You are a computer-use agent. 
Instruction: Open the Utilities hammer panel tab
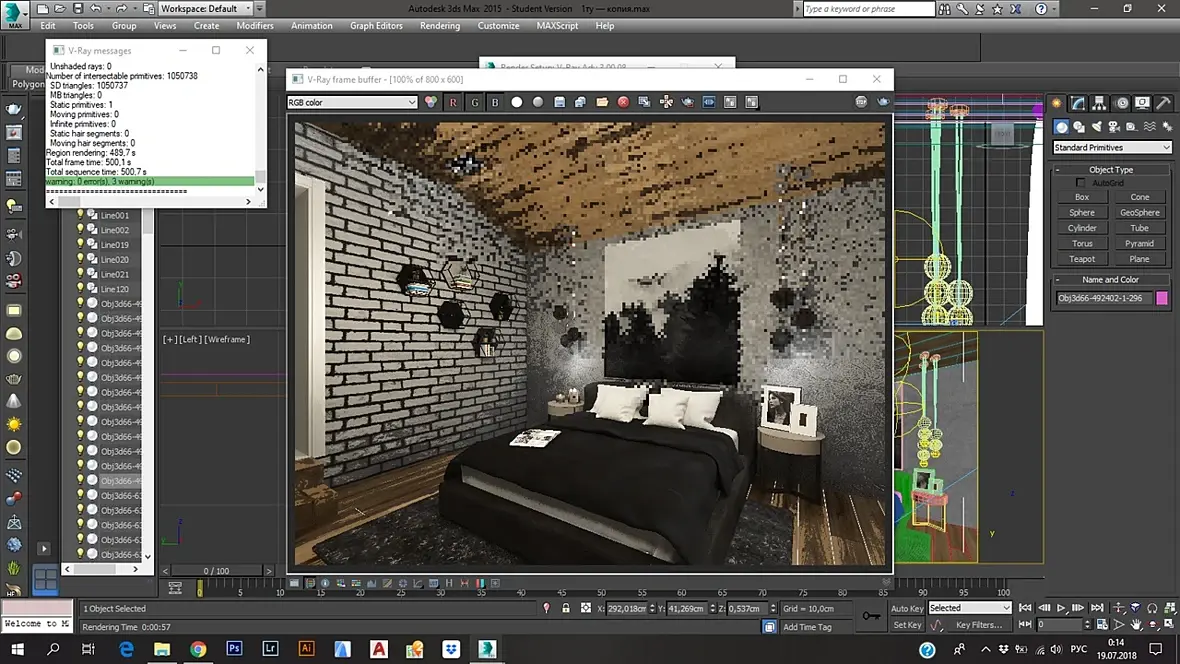click(1163, 103)
